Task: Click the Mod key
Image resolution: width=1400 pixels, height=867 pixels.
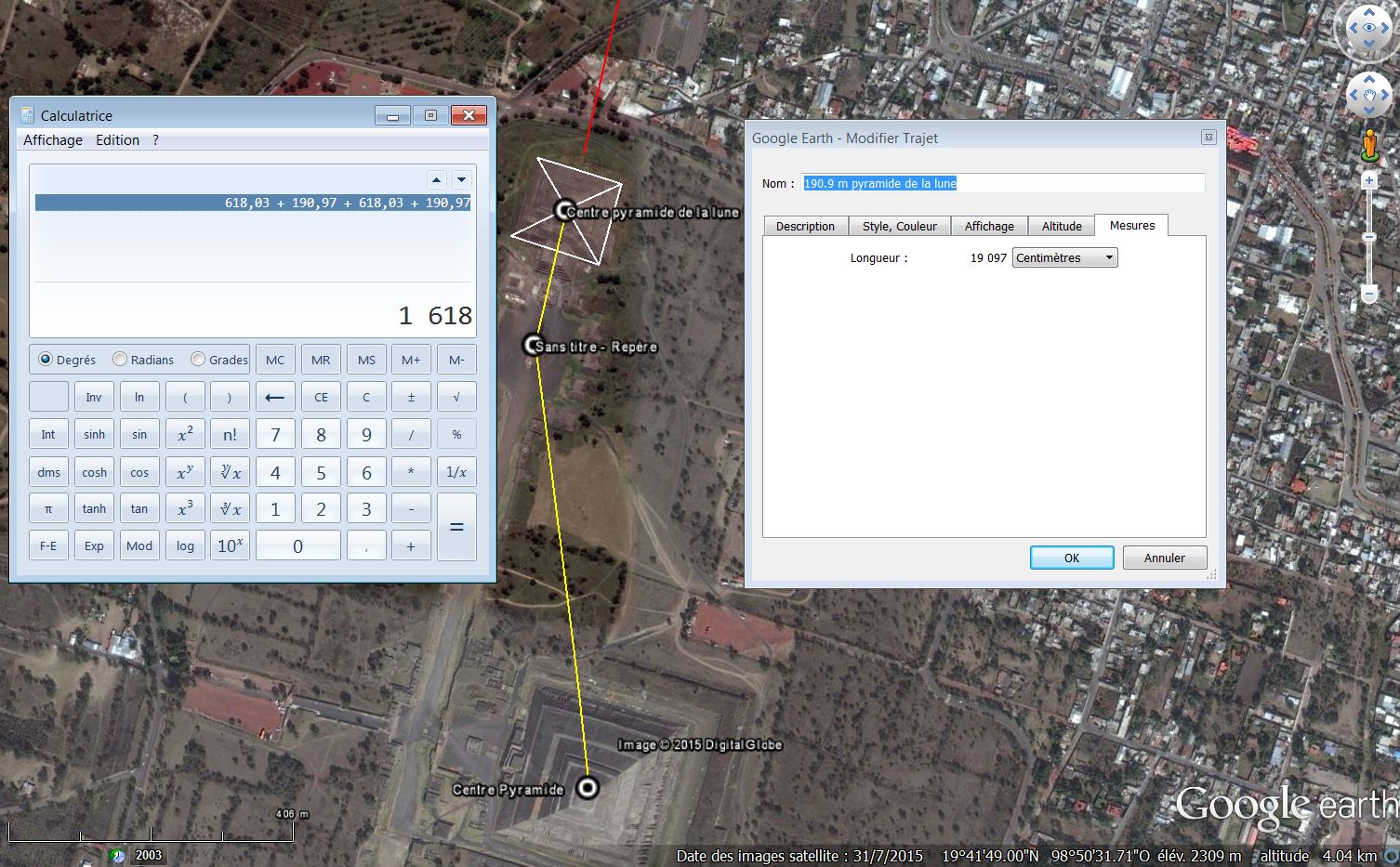Action: [x=139, y=545]
